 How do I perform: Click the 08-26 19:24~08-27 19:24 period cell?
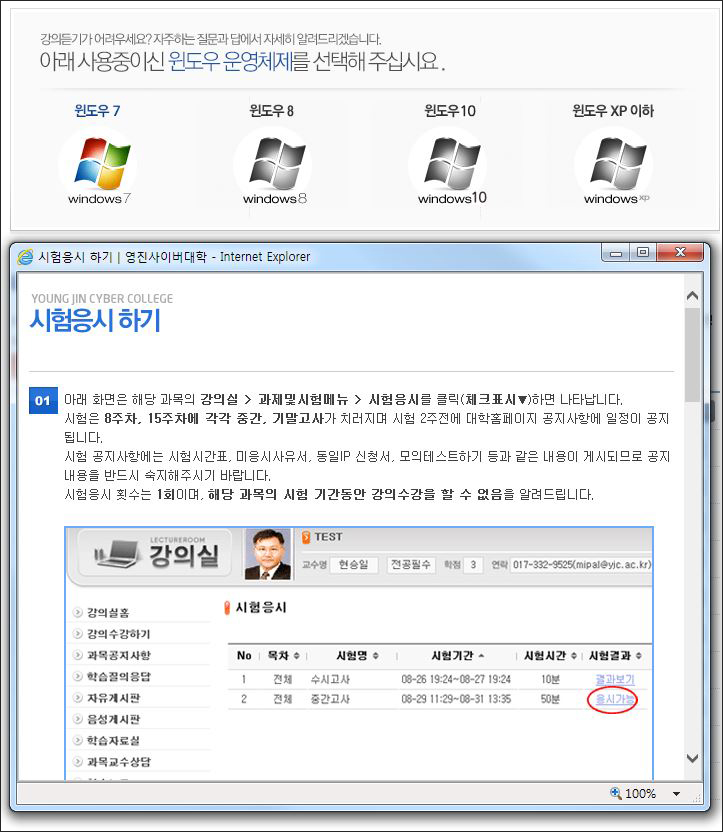coord(456,679)
